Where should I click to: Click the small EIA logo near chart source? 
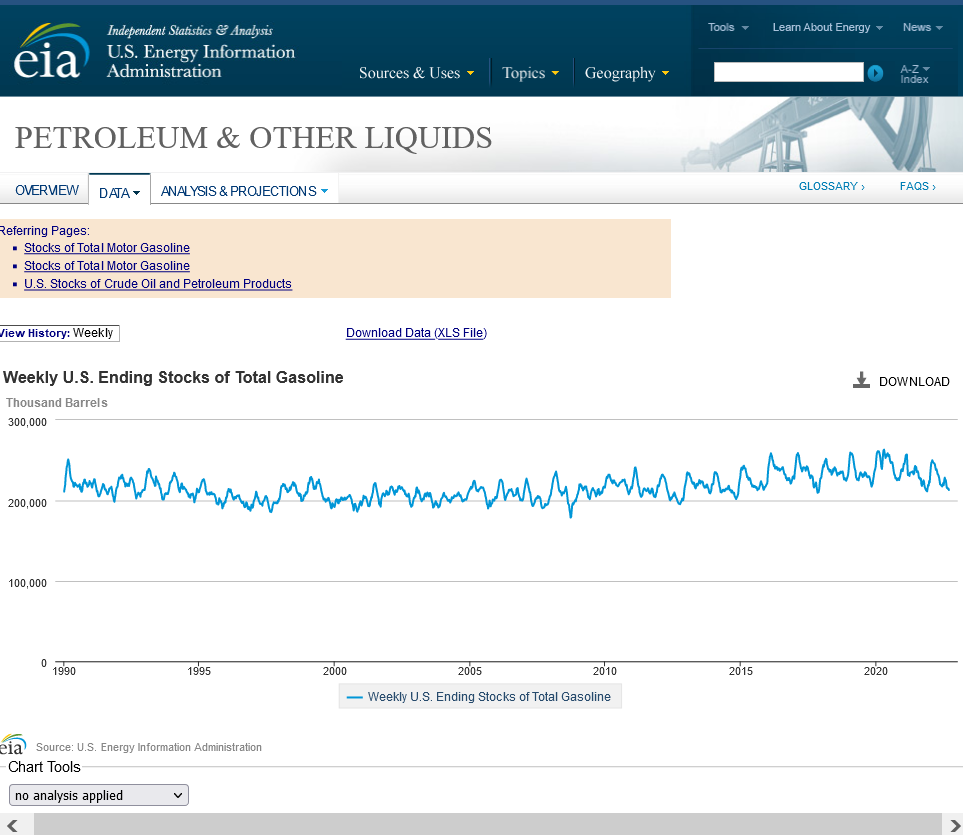pos(13,745)
